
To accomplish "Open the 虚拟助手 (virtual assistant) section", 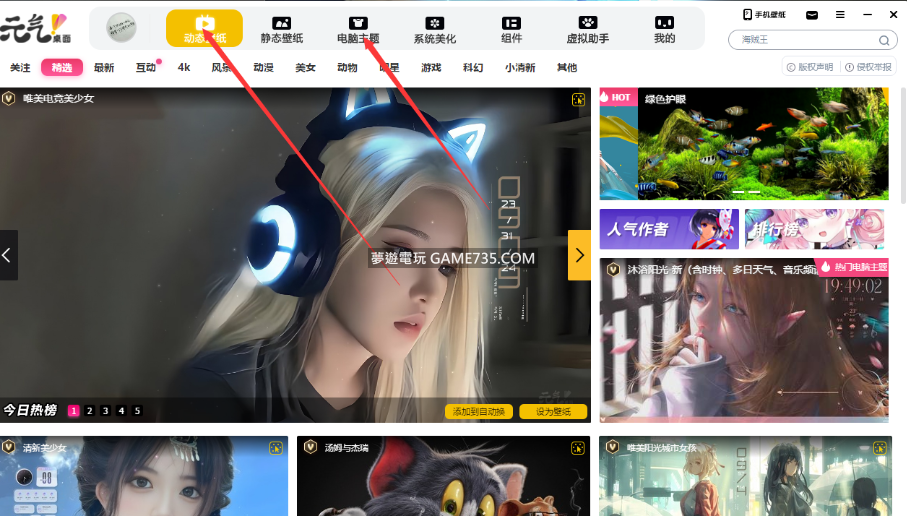I will coord(588,29).
